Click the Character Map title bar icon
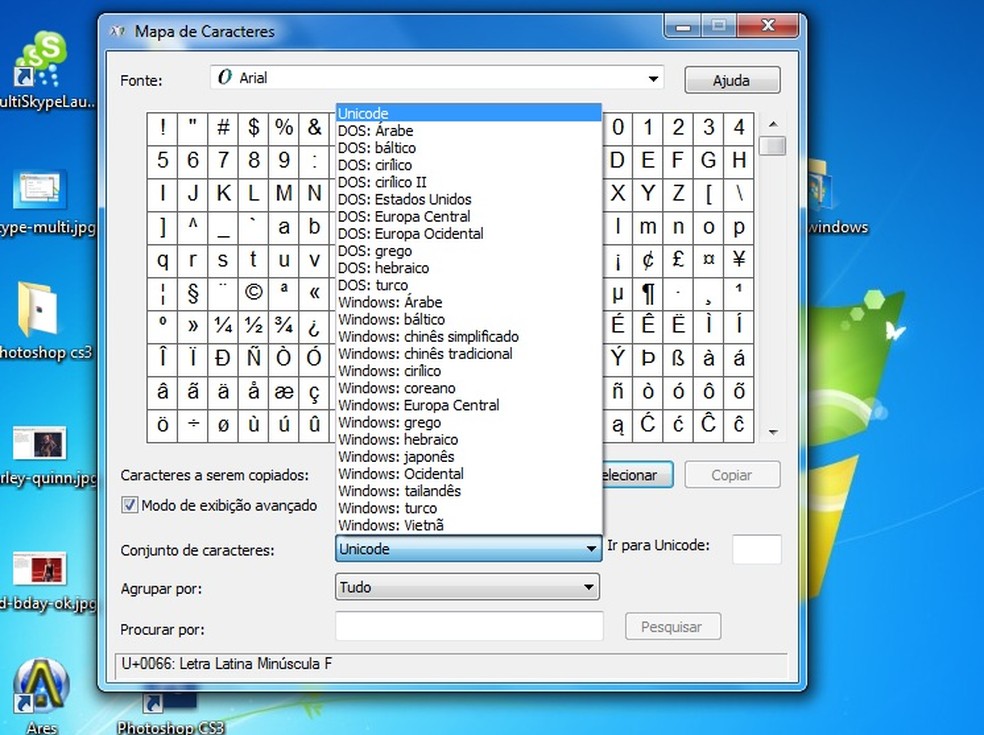This screenshot has width=984, height=735. click(117, 31)
